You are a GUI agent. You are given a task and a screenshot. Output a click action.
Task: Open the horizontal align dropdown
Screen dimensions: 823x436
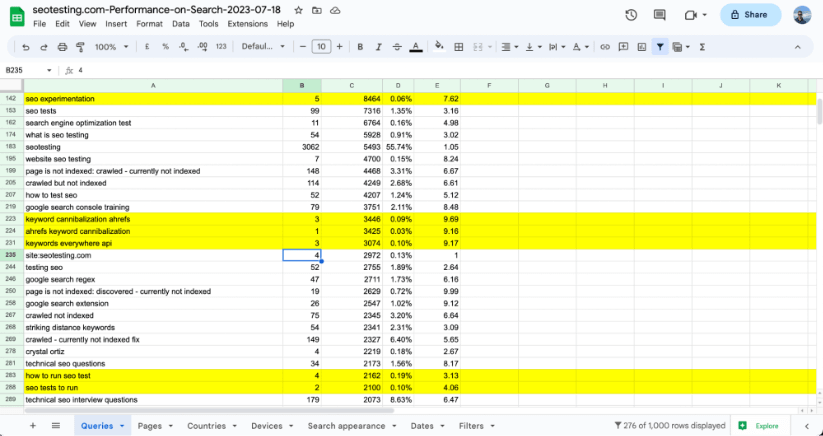pos(510,47)
